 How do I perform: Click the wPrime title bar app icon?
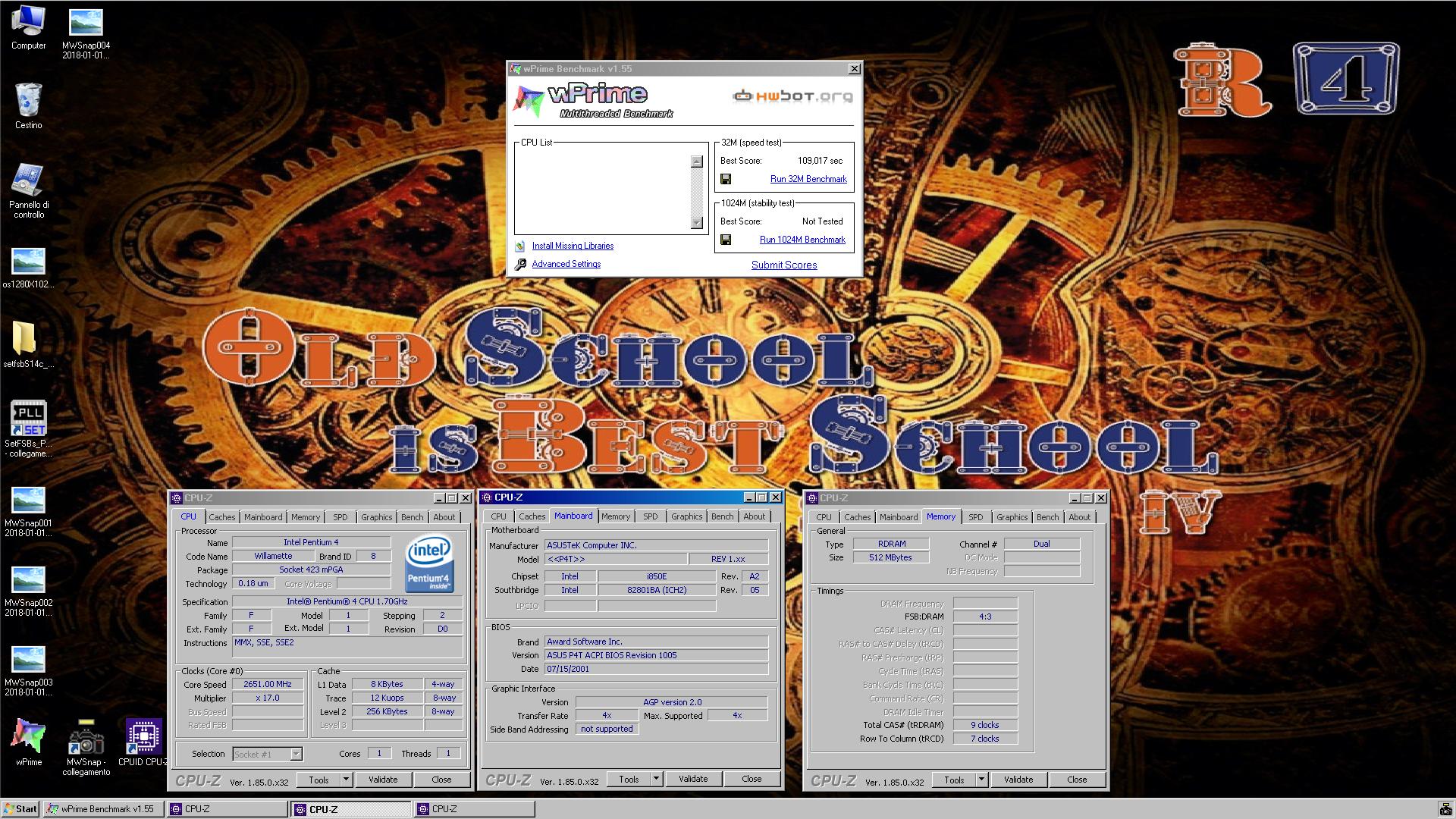516,69
